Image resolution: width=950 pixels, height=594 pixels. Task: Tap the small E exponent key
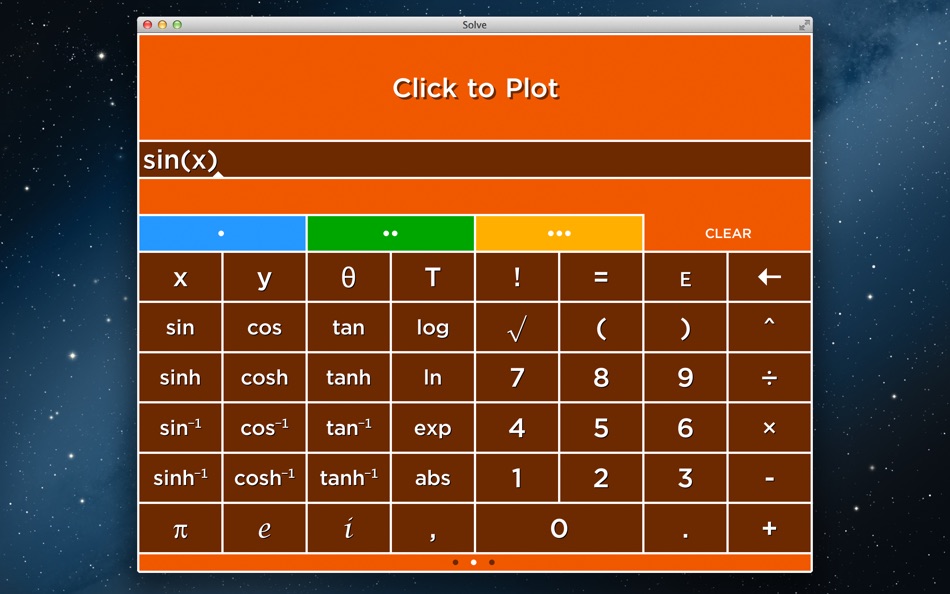tap(685, 278)
